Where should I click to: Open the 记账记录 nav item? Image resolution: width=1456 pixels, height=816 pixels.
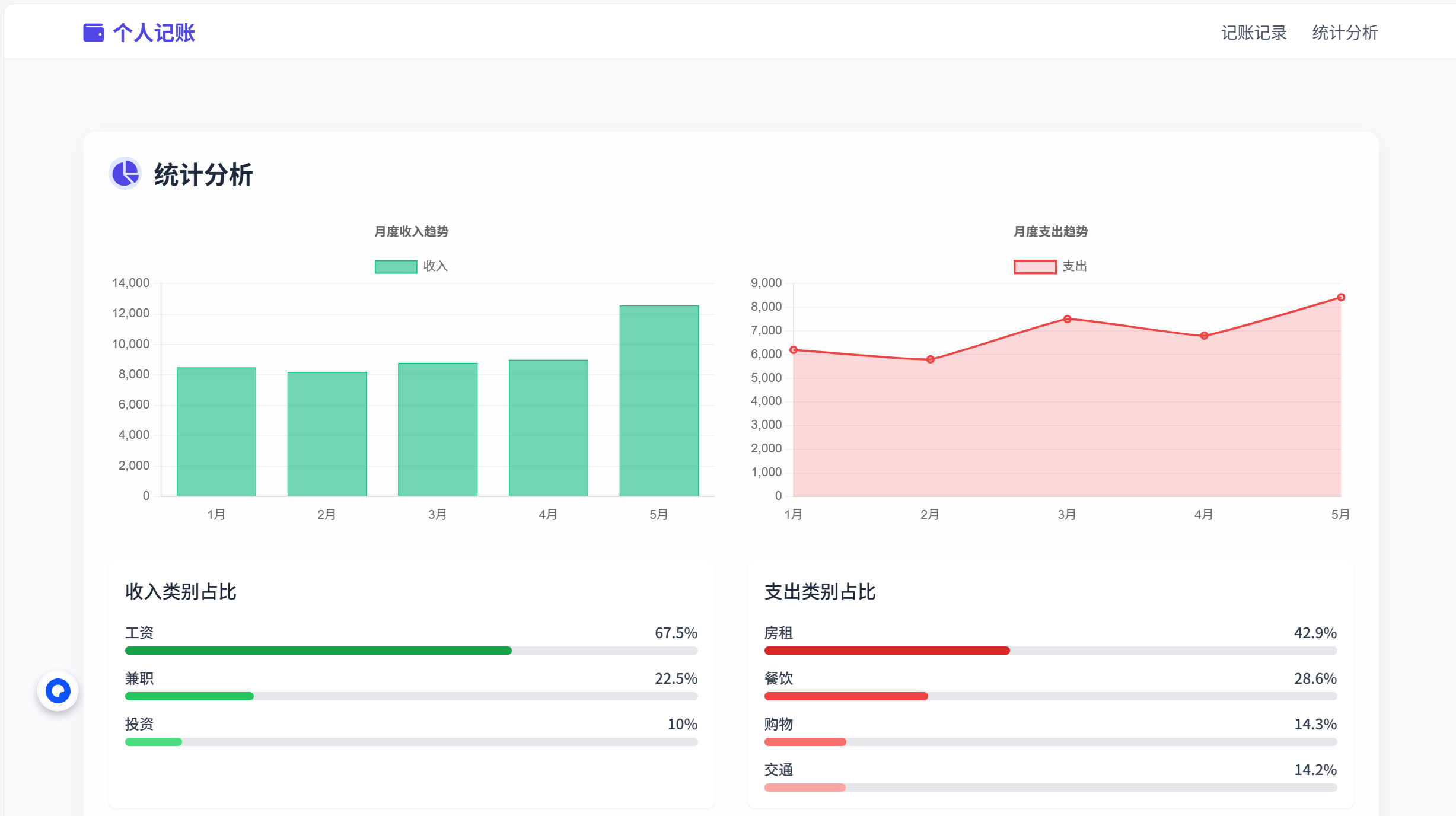[x=1254, y=33]
